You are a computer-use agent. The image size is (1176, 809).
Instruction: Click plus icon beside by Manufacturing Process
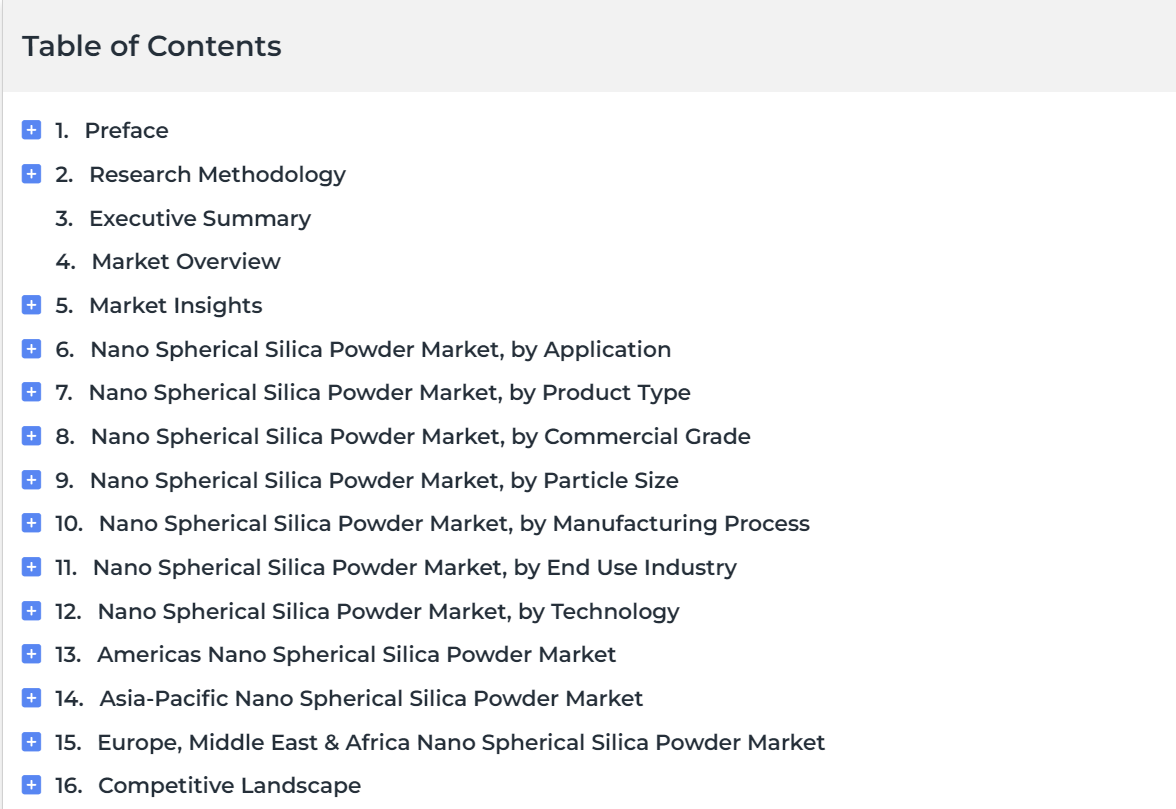point(32,523)
